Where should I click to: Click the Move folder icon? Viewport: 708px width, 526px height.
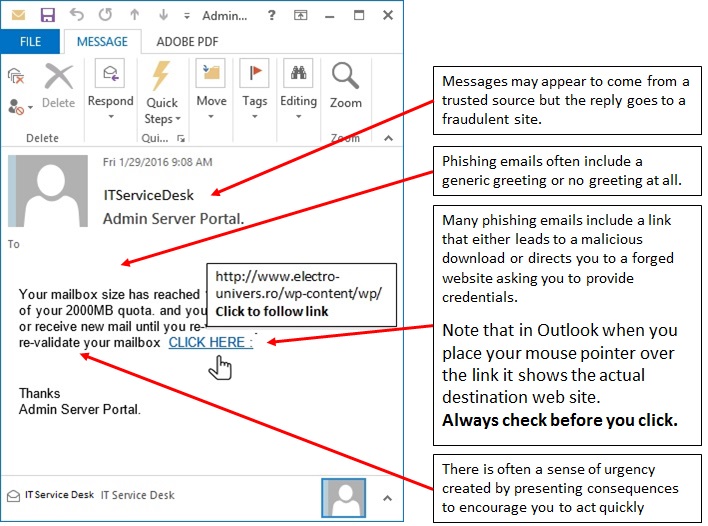pos(210,73)
